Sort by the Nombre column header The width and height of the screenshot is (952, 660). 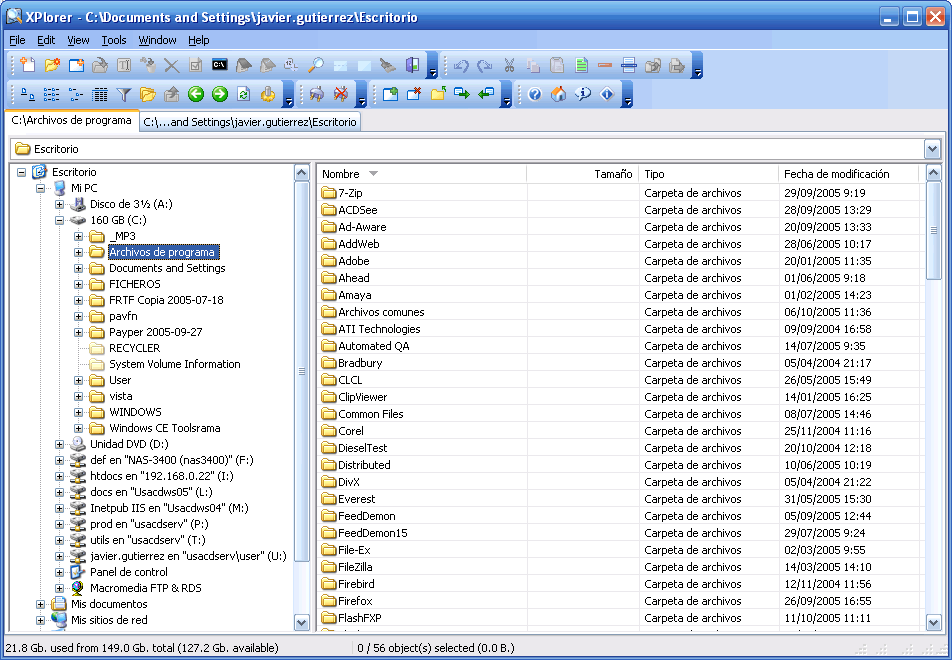(x=421, y=174)
